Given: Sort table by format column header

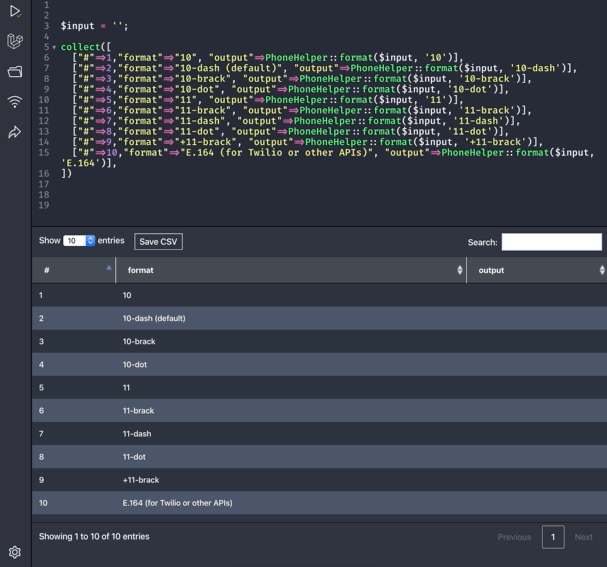Looking at the screenshot, I should coord(291,270).
